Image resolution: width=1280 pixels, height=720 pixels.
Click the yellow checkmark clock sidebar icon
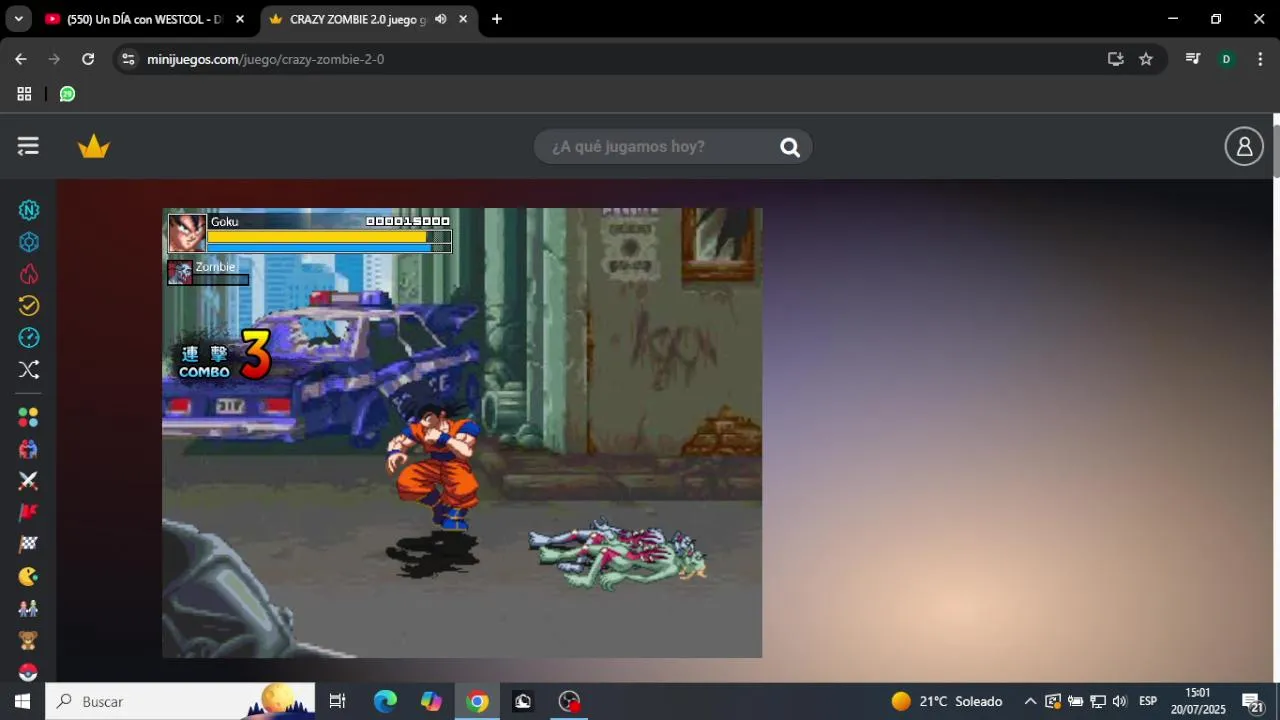(29, 306)
